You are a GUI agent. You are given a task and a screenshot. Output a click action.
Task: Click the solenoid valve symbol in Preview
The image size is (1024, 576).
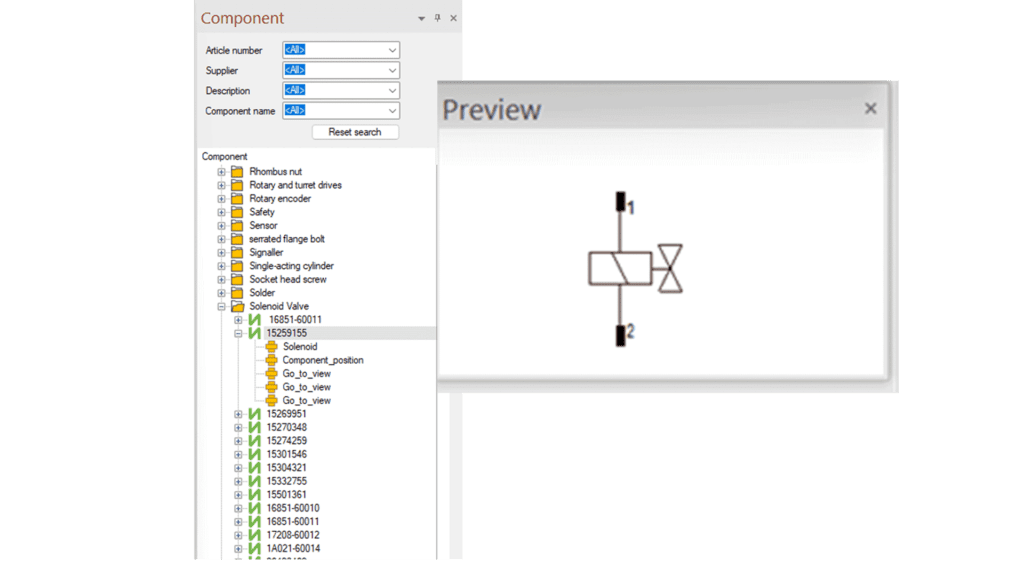634,269
